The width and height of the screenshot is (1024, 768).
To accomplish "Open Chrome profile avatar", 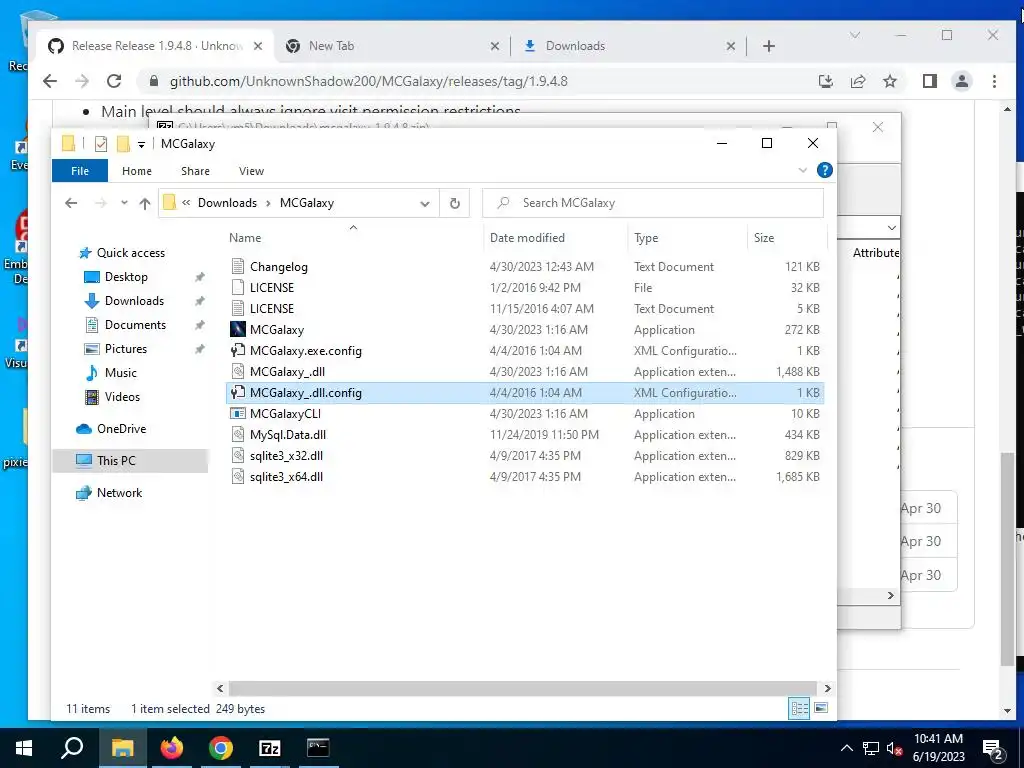I will (962, 81).
